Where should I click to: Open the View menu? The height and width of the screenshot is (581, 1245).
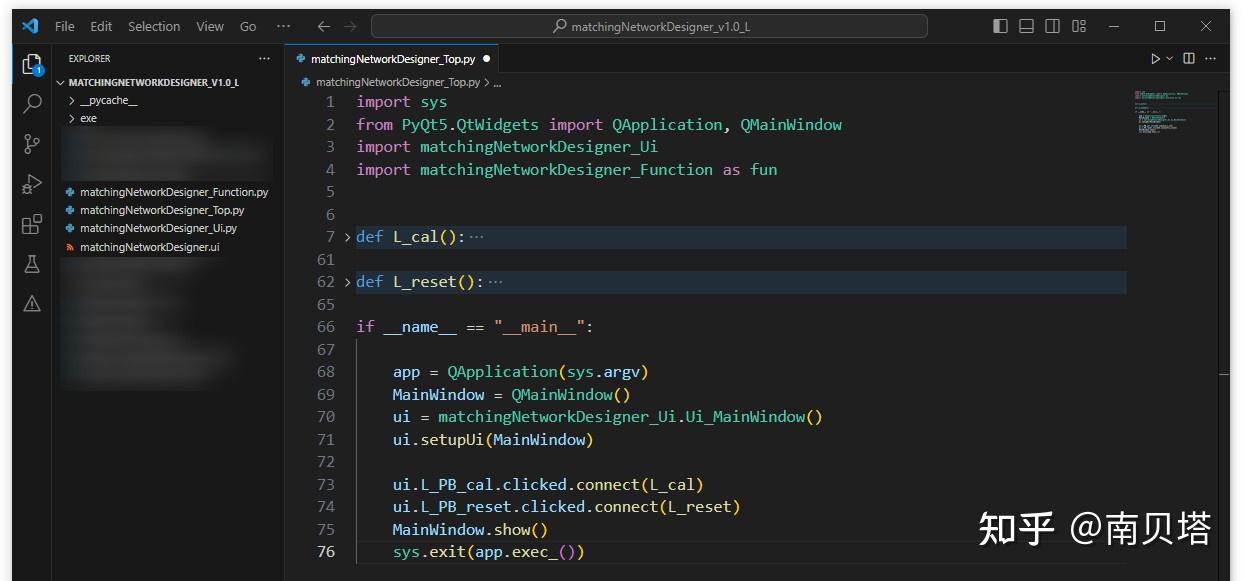[x=209, y=26]
